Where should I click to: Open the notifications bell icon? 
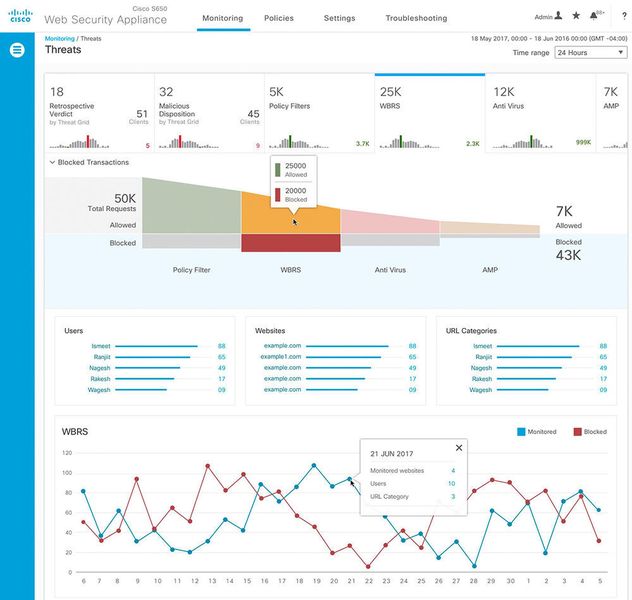click(x=594, y=16)
